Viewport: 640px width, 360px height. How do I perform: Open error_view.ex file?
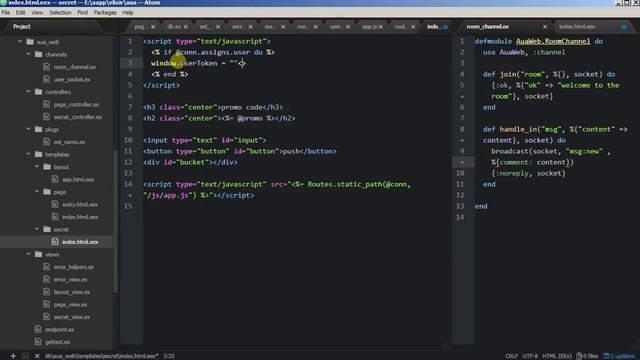point(70,280)
